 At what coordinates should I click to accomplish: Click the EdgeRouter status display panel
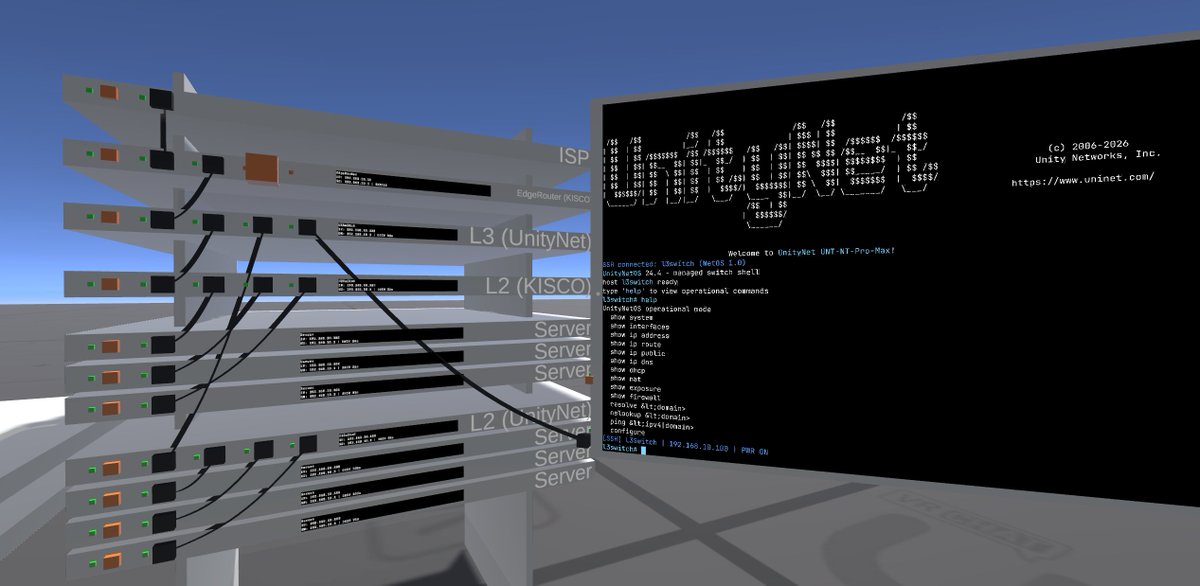[413, 182]
